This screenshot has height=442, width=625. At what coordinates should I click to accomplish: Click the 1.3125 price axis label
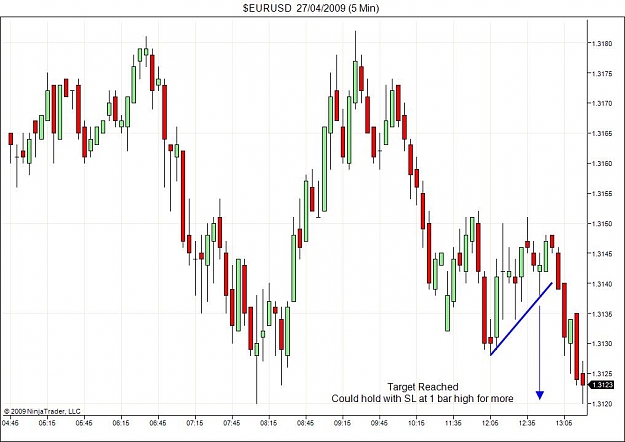click(601, 373)
